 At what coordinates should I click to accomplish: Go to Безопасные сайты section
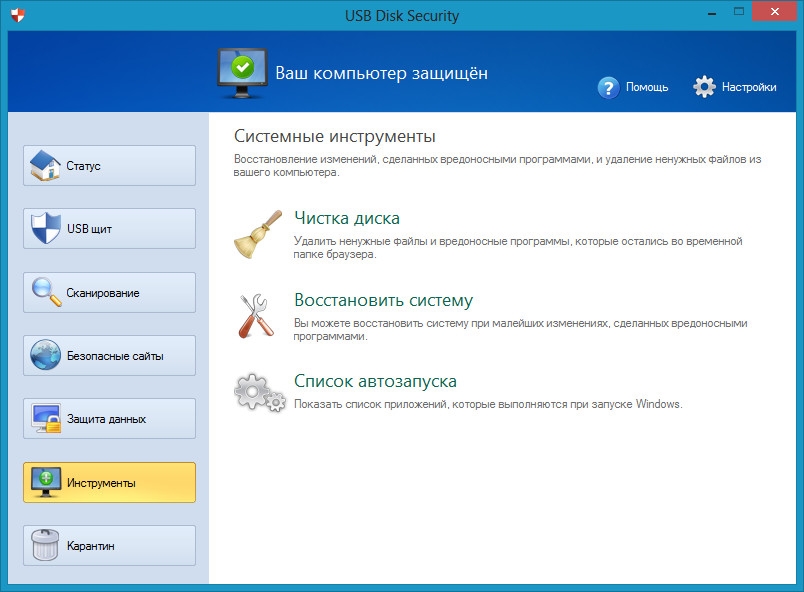[109, 355]
